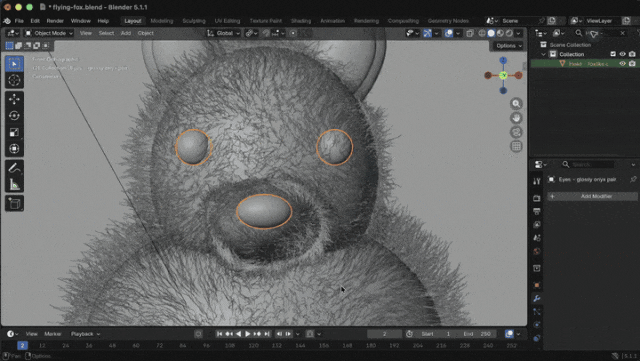Switch to material preview shading

click(500, 33)
